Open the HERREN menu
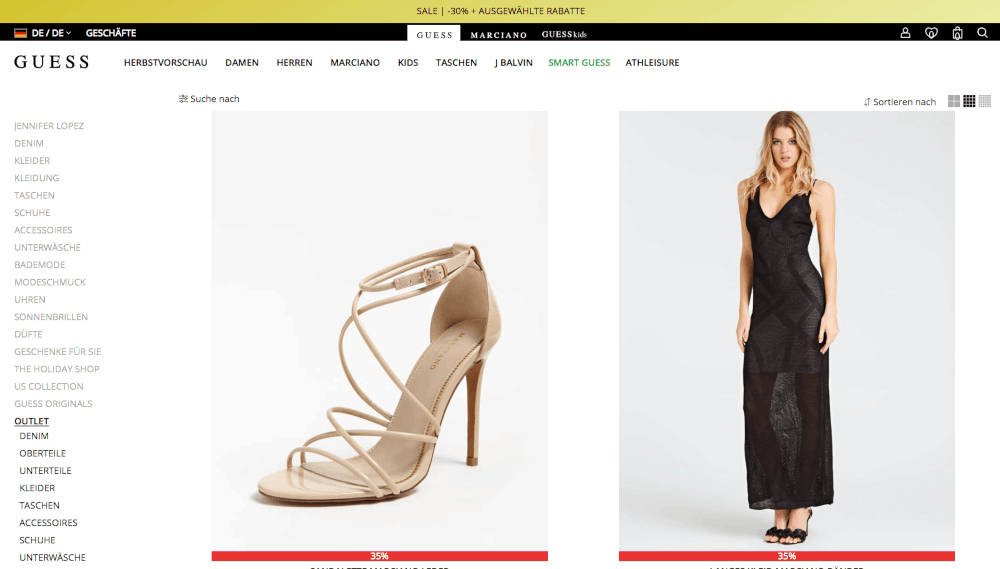Viewport: 1000px width, 569px height. (x=294, y=63)
